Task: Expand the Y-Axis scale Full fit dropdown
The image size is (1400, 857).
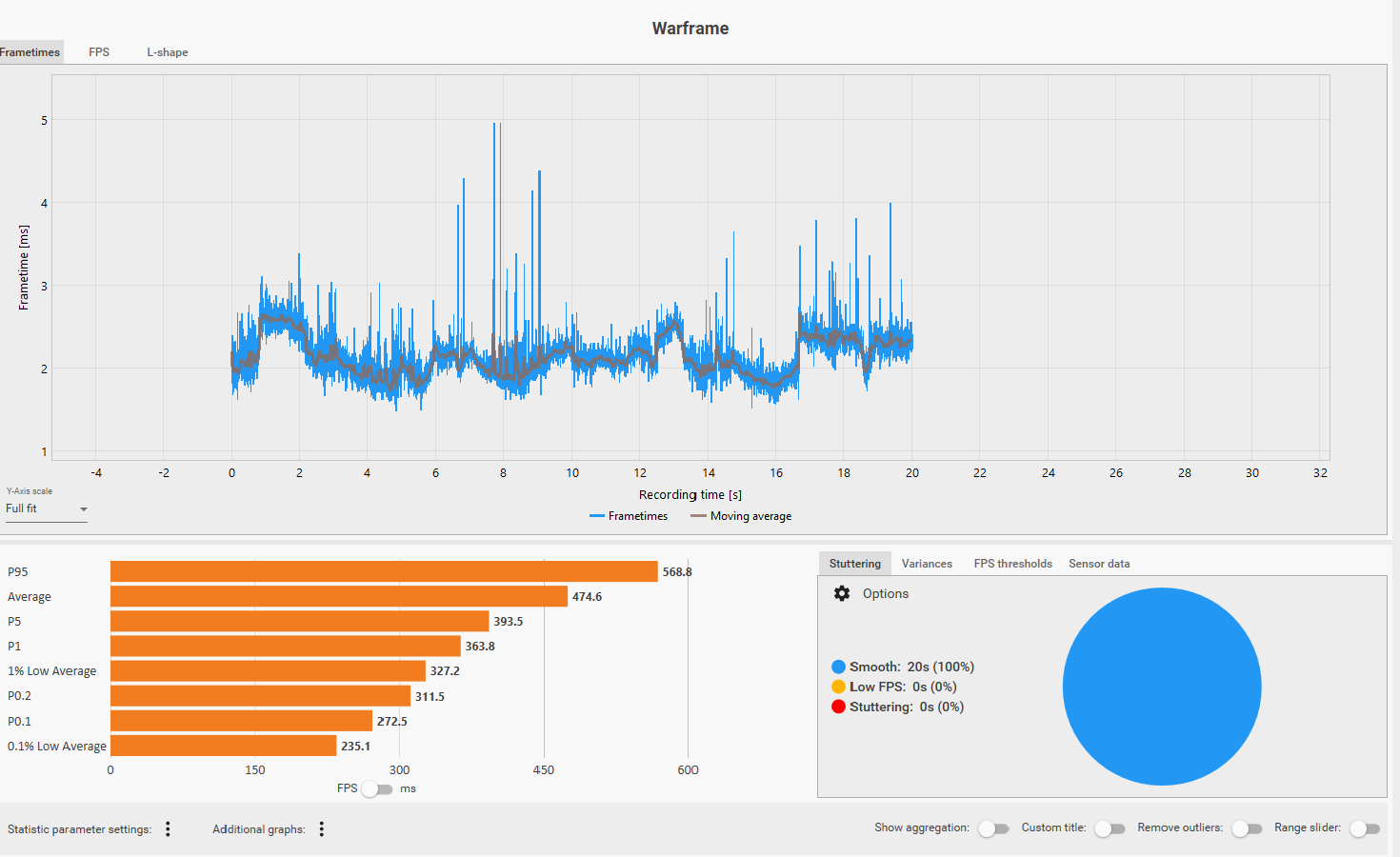Action: [x=47, y=509]
